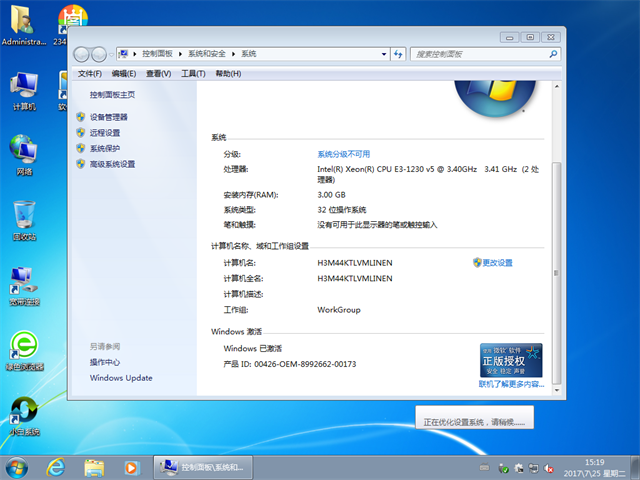Expand the root breadcrumb arrow before 控制面板
Viewport: 640px width, 480px height.
pyautogui.click(x=134, y=54)
